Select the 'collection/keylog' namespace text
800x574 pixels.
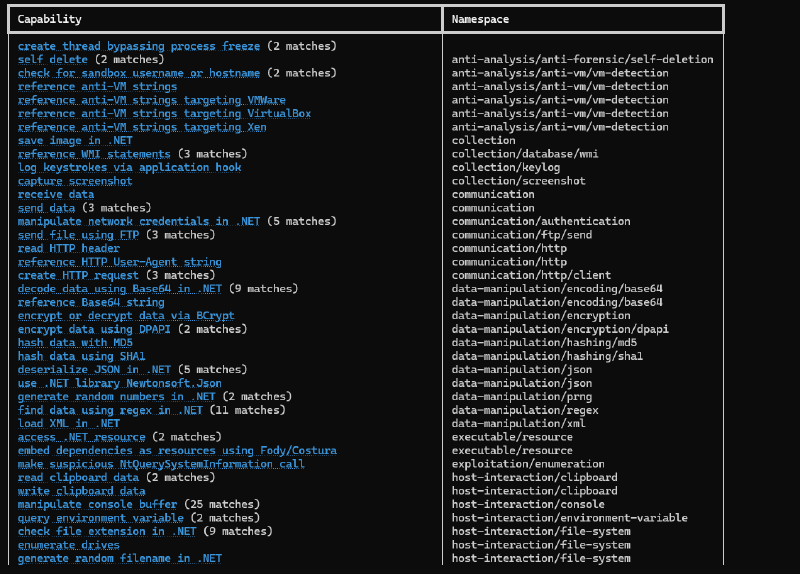pyautogui.click(x=506, y=168)
